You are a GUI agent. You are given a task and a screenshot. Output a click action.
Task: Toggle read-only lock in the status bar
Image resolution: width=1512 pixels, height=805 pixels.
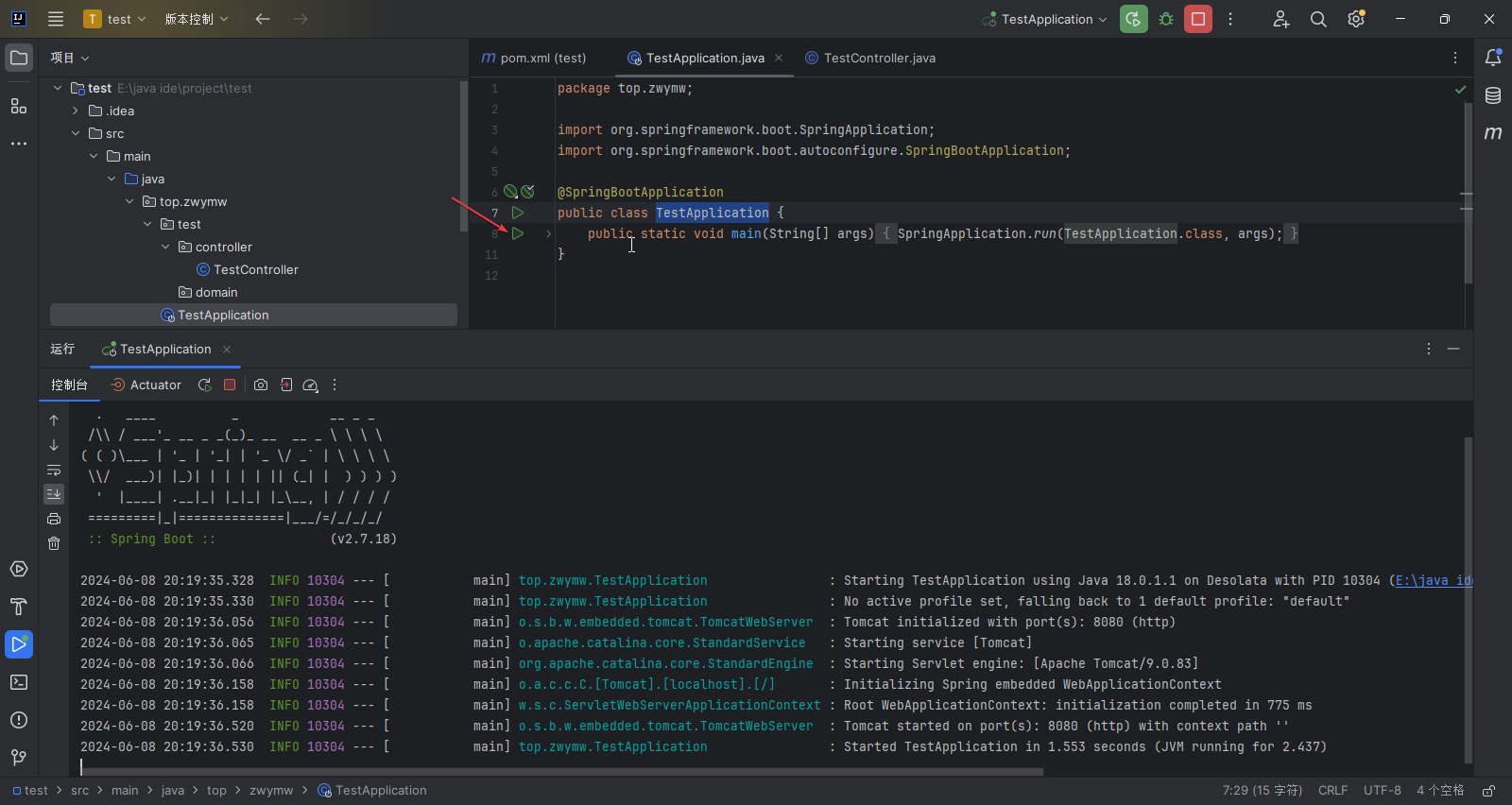click(1488, 791)
